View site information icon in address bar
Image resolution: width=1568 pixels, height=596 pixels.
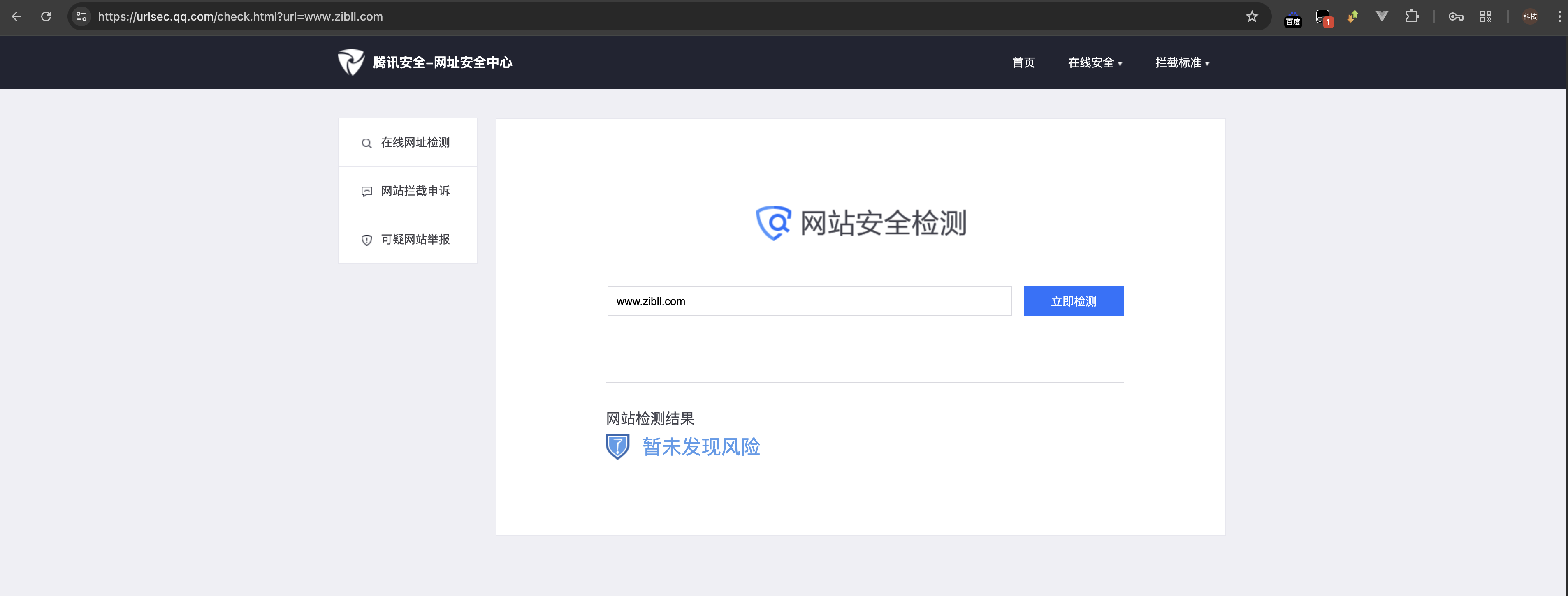81,16
